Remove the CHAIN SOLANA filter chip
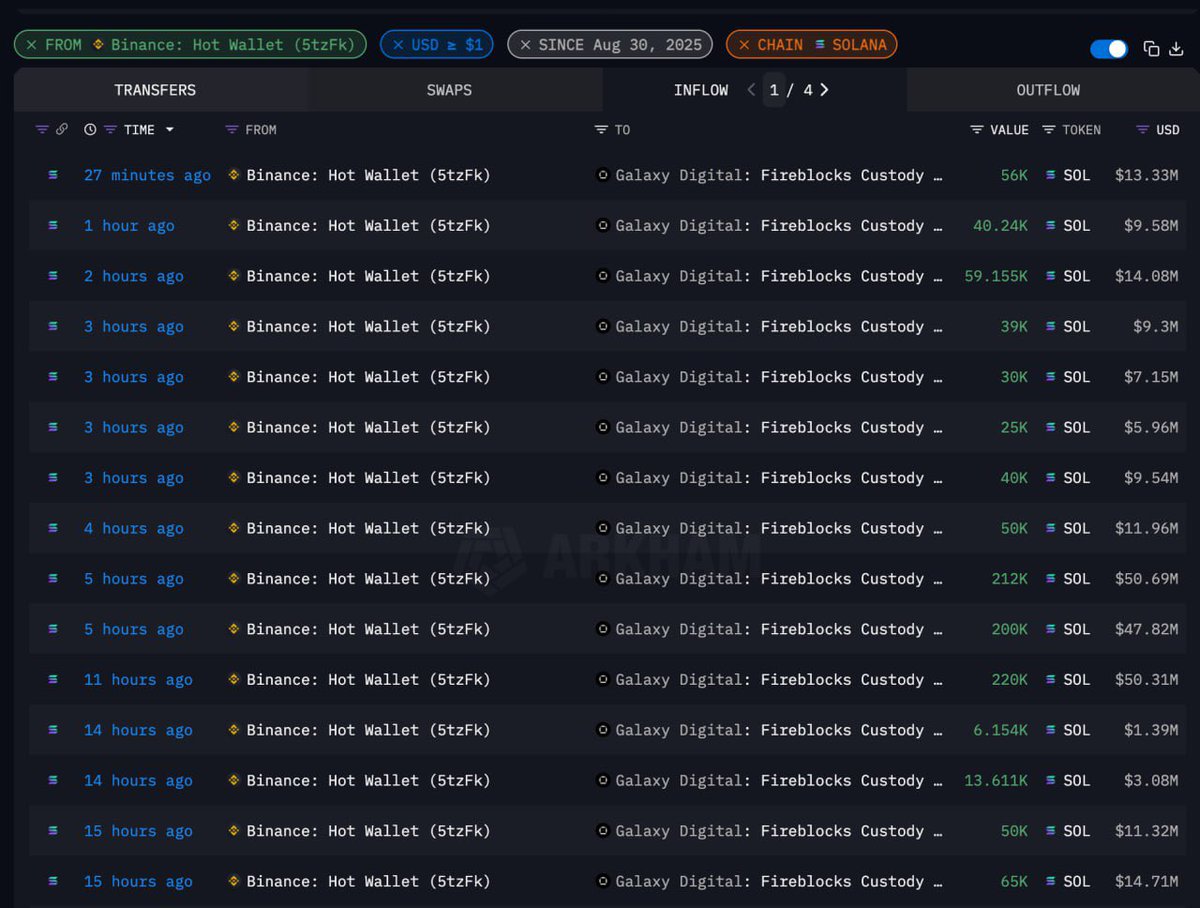 [x=744, y=45]
